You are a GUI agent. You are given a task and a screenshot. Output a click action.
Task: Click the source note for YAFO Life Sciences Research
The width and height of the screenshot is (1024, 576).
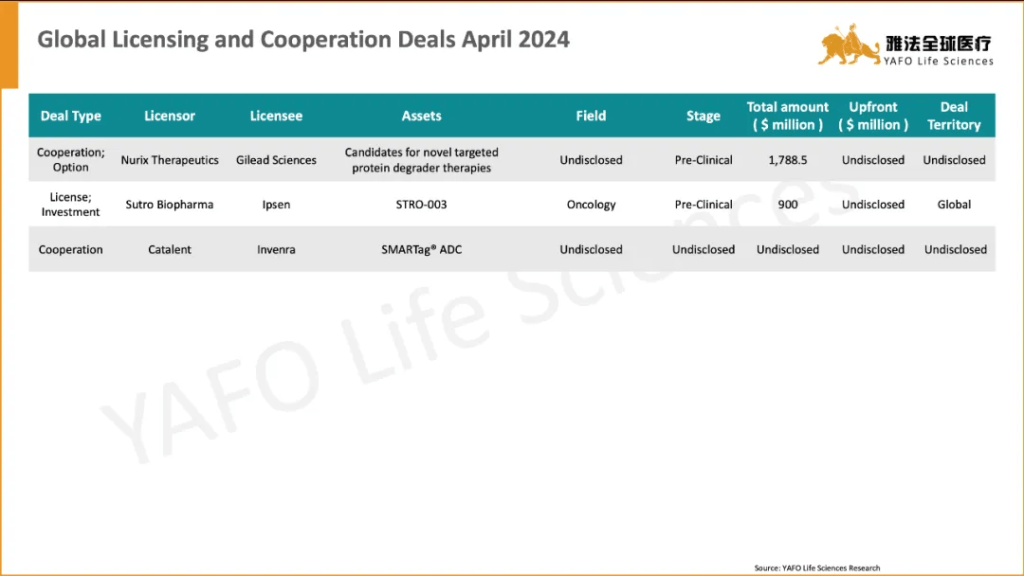coord(817,568)
